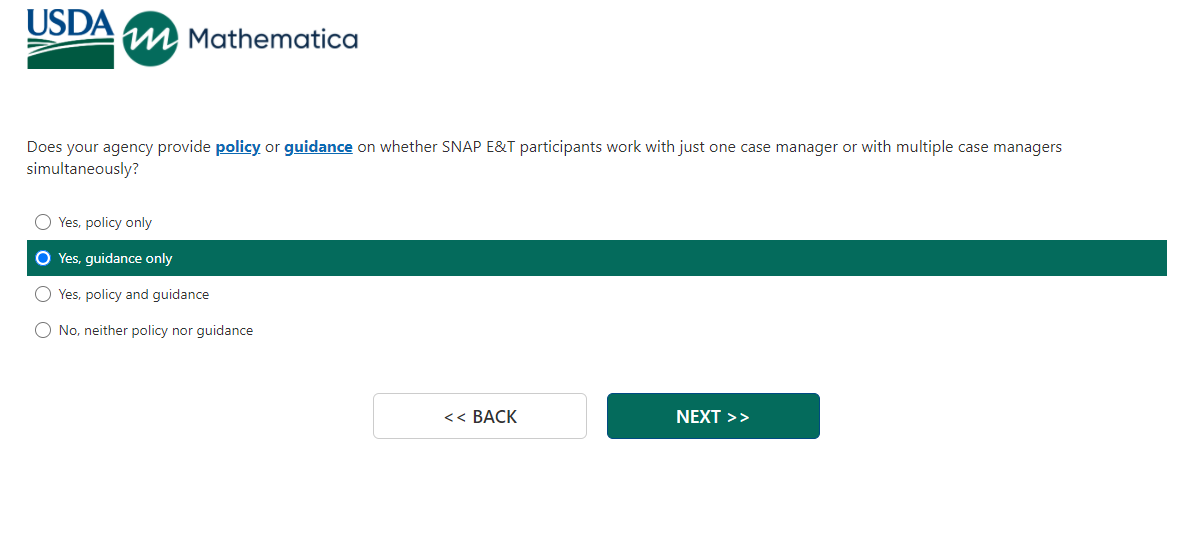Viewport: 1197px width, 535px height.
Task: Open the guidance definition link
Action: (318, 147)
